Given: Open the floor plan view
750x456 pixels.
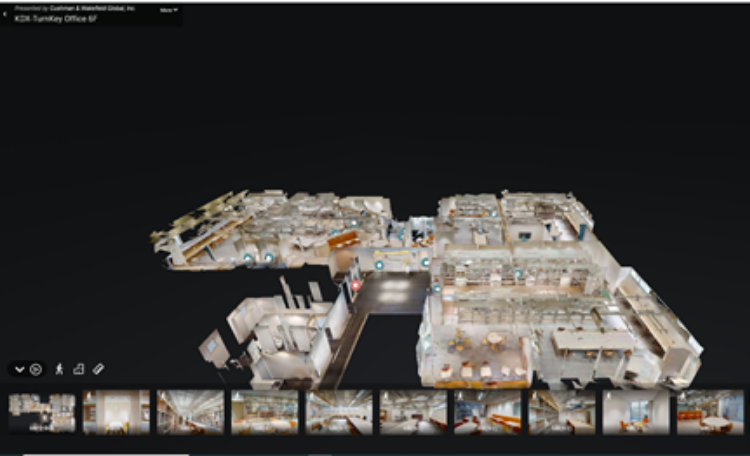Looking at the screenshot, I should tap(78, 369).
